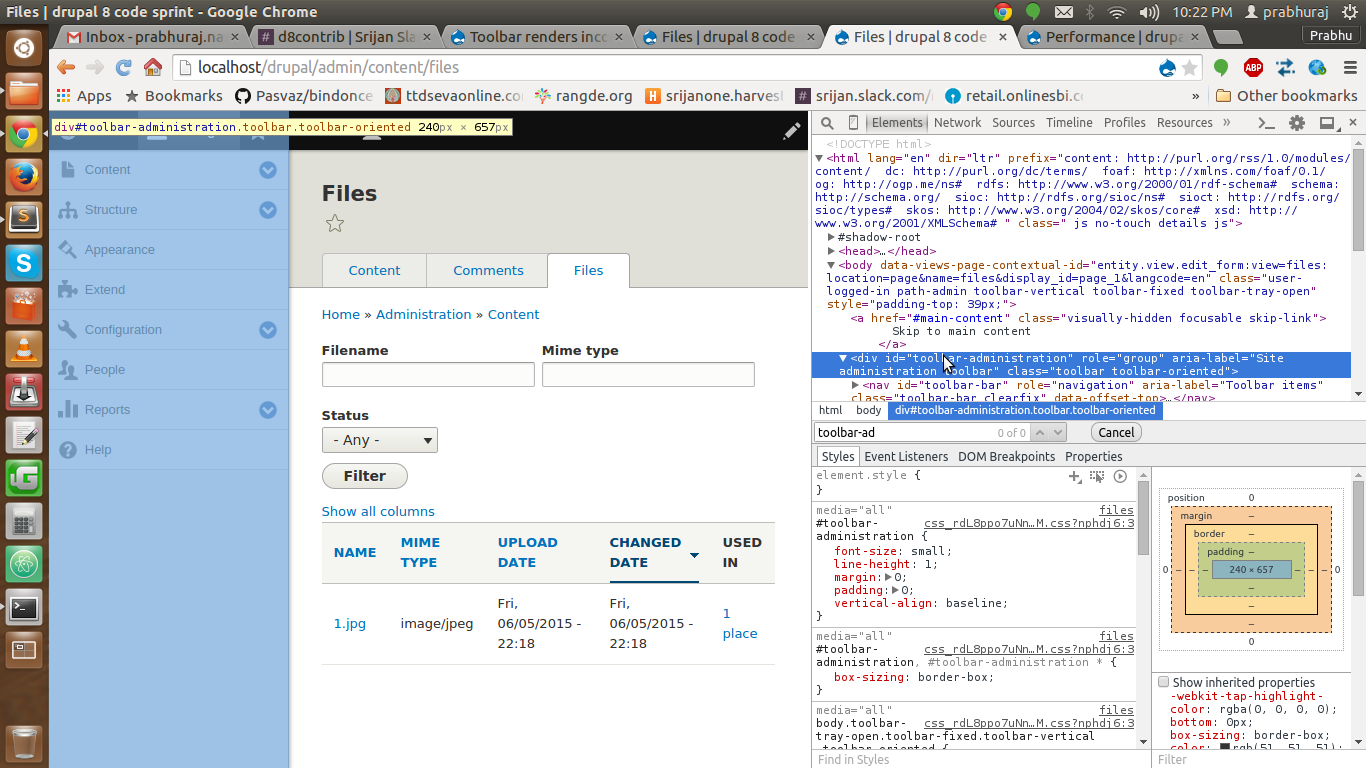
Task: Click the blue arrows proxy extension icon
Action: 1286,68
